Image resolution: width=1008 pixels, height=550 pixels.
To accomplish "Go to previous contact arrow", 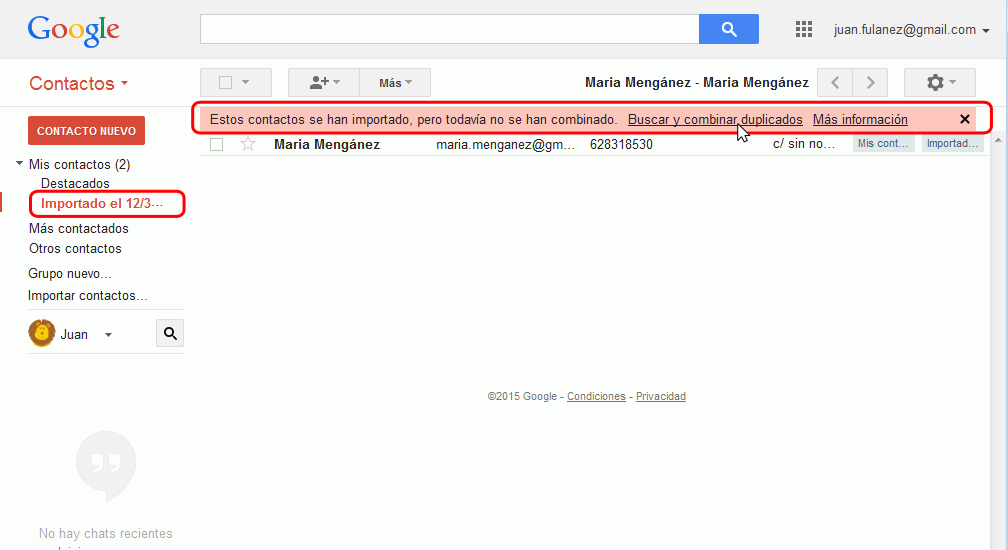I will (x=835, y=82).
